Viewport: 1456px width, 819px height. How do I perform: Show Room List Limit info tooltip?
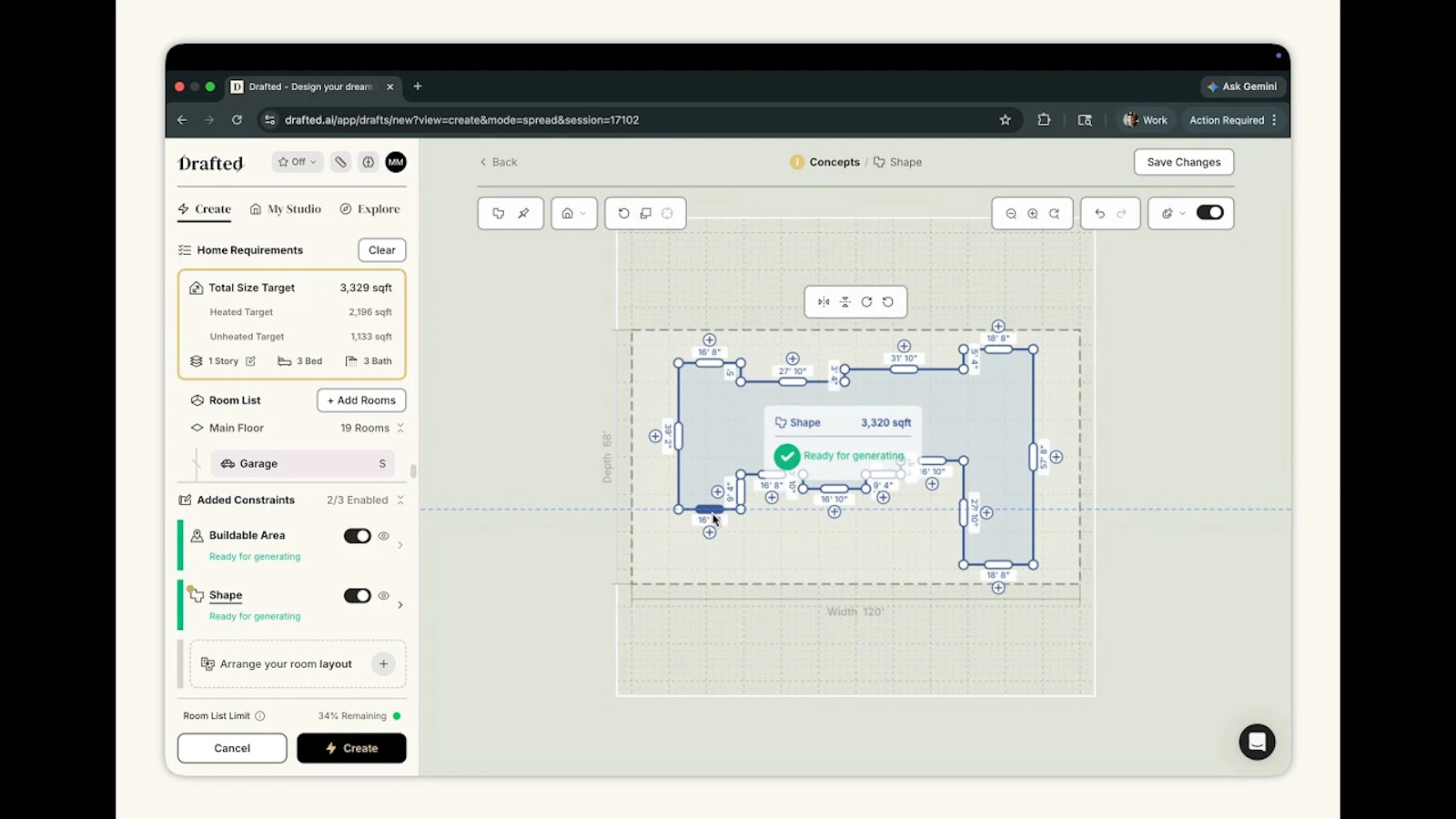[260, 716]
